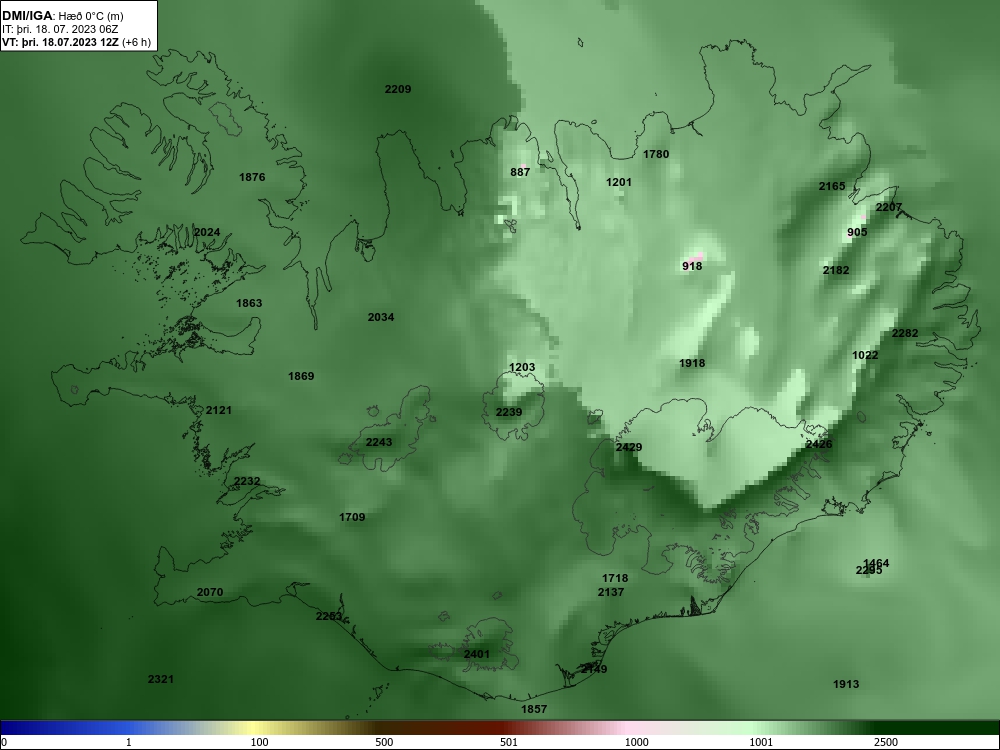The height and width of the screenshot is (750, 1000).
Task: Click the 2024 height value
Action: pos(207,232)
